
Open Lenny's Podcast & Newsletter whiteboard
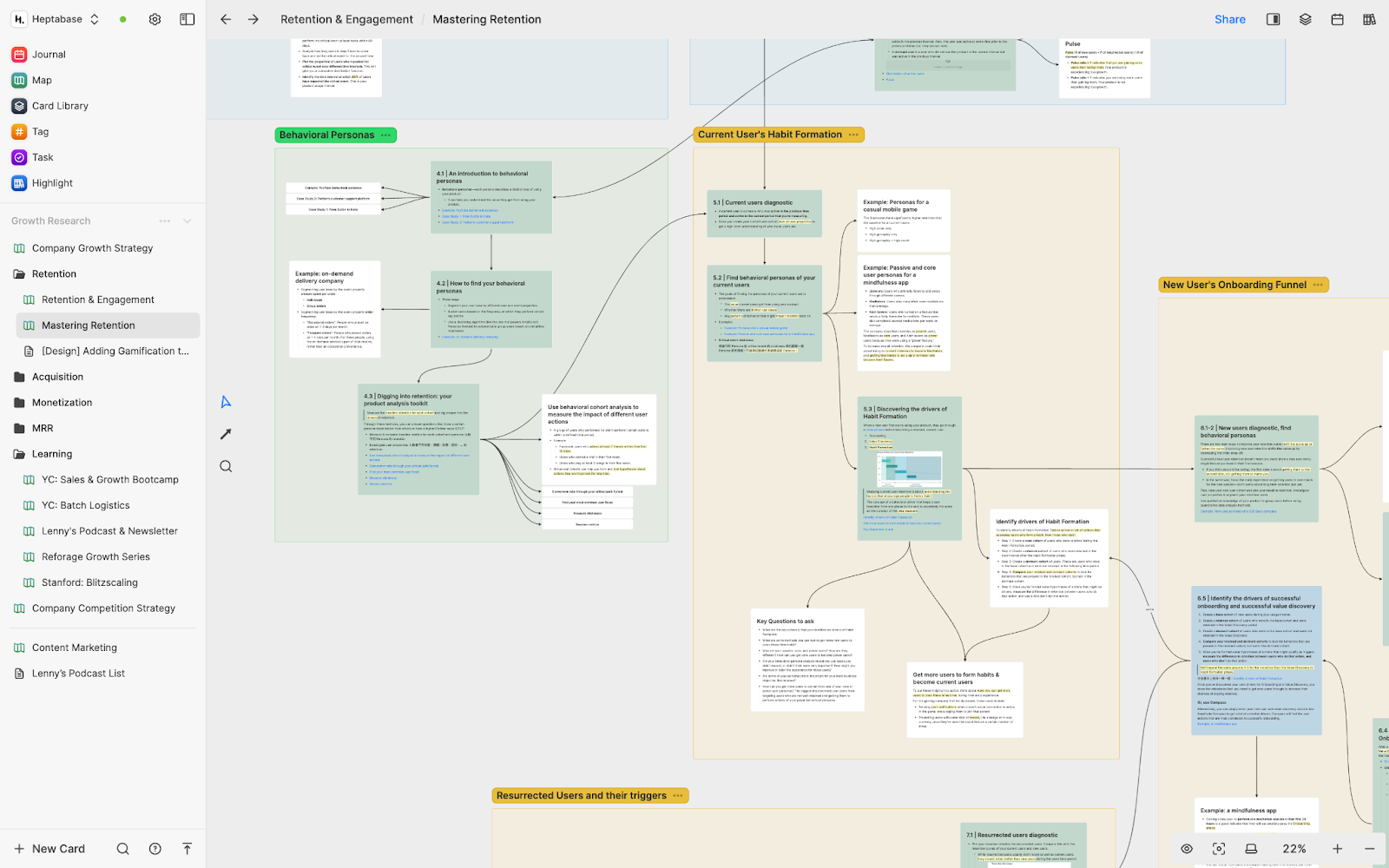pyautogui.click(x=109, y=531)
